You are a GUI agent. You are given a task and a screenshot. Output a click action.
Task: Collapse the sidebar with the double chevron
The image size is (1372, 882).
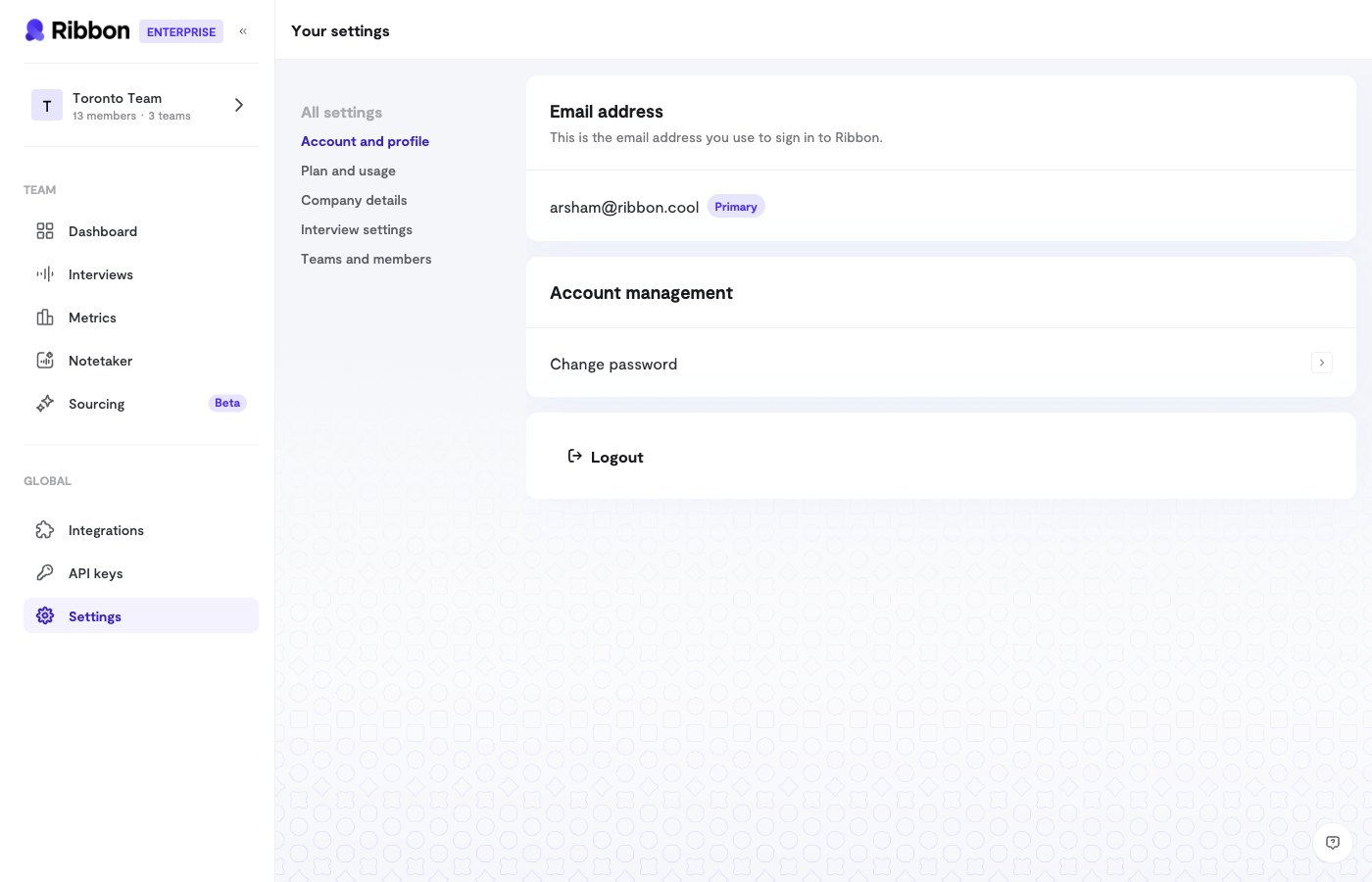[243, 30]
